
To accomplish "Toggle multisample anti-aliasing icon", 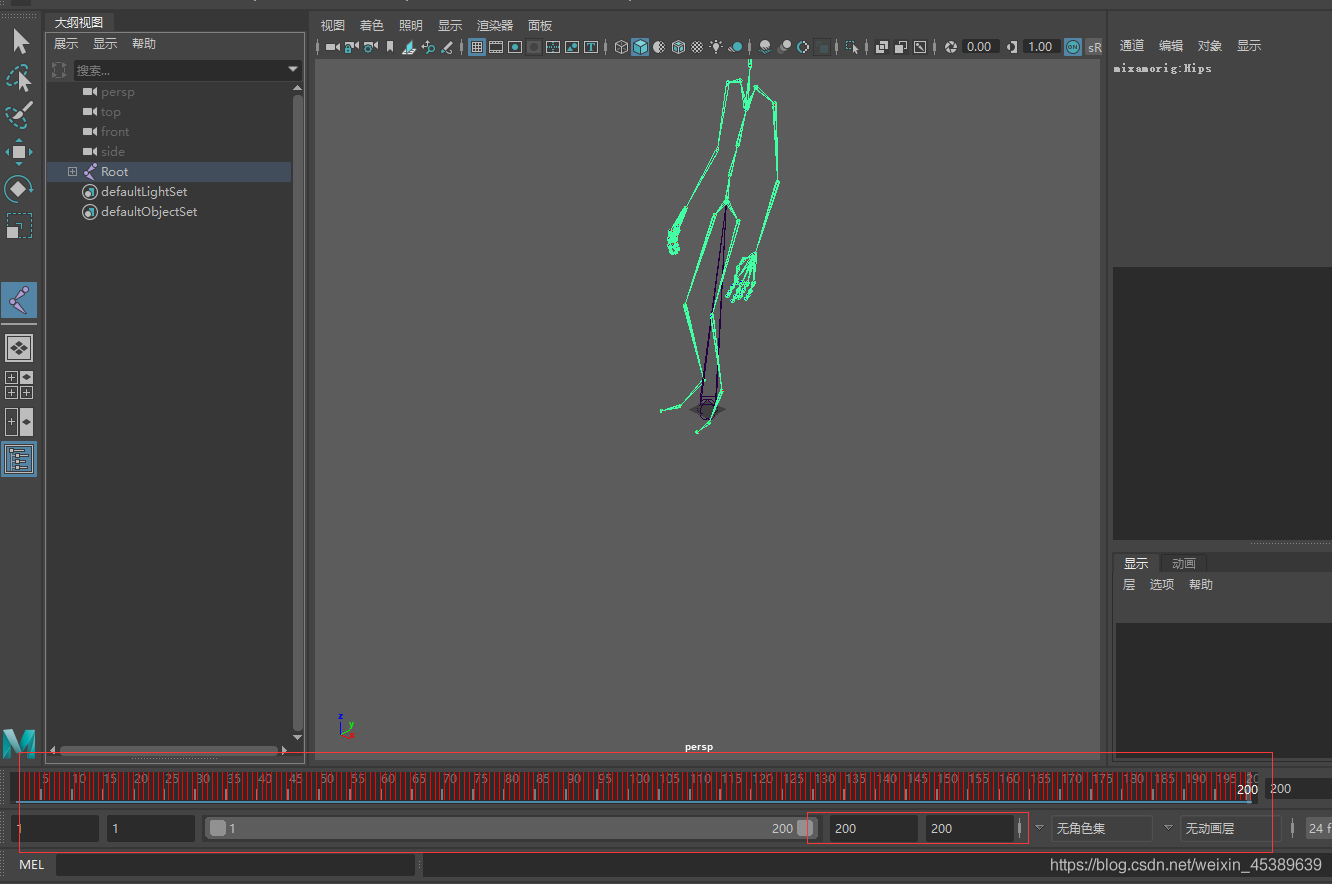I will [x=803, y=47].
